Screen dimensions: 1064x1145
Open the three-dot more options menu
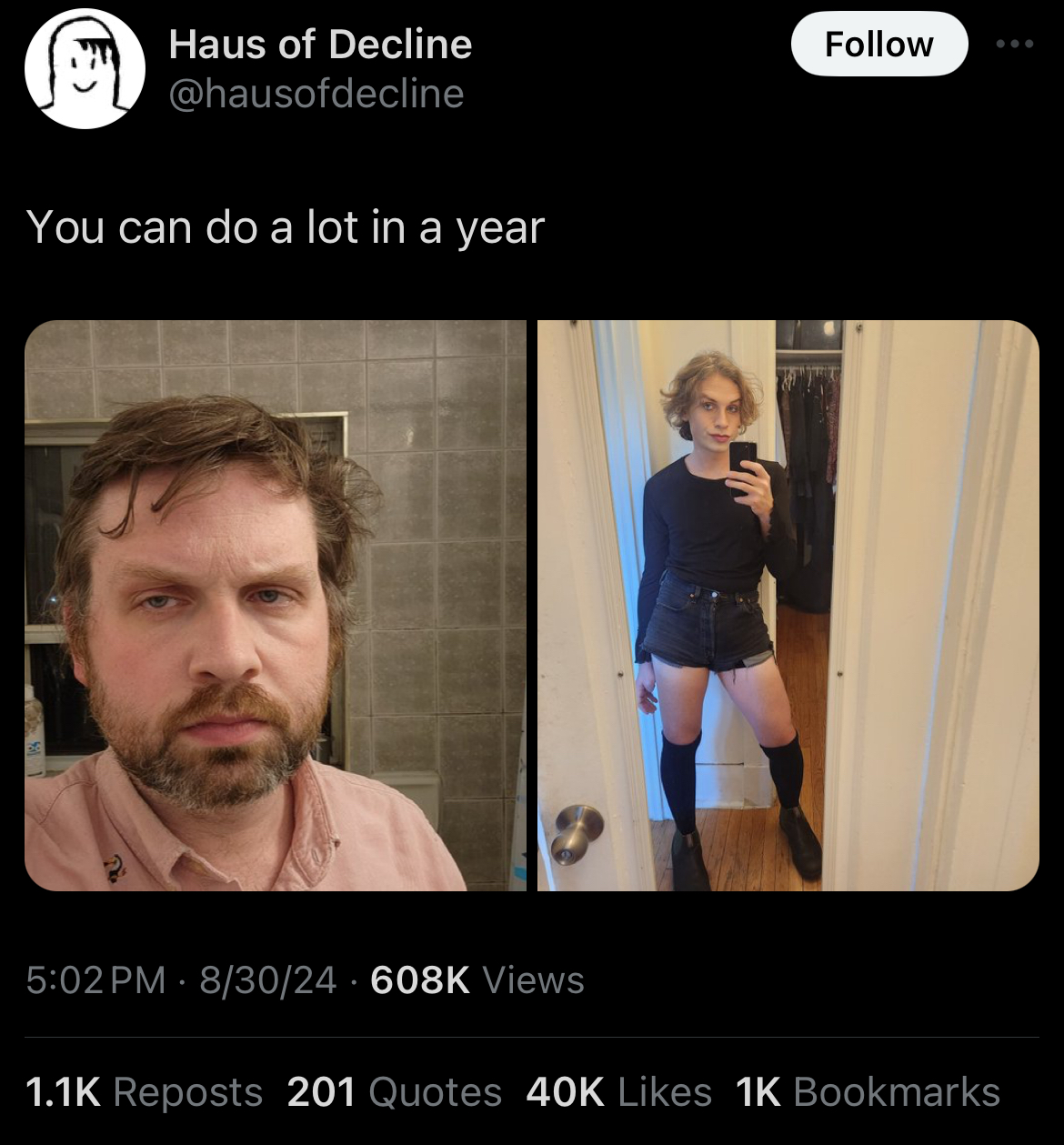[x=1015, y=44]
